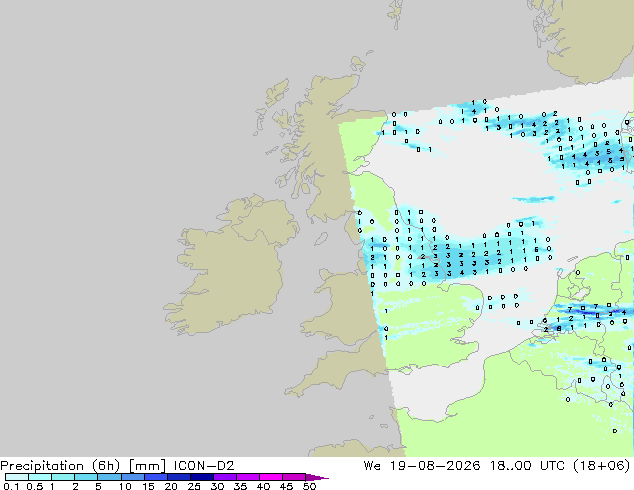Screen dimensions: 634x490
Task: Select the 10 mm blue legend swatch
Action: pos(133,477)
